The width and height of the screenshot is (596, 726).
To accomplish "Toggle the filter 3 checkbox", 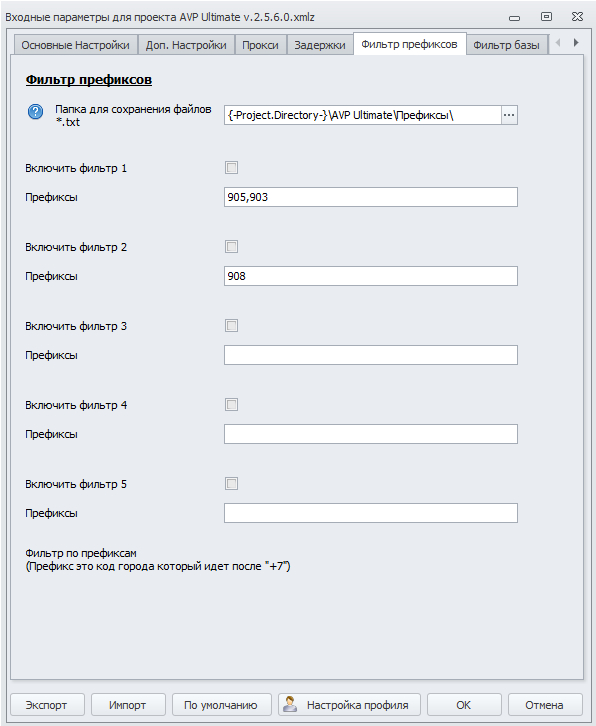I will 232,325.
